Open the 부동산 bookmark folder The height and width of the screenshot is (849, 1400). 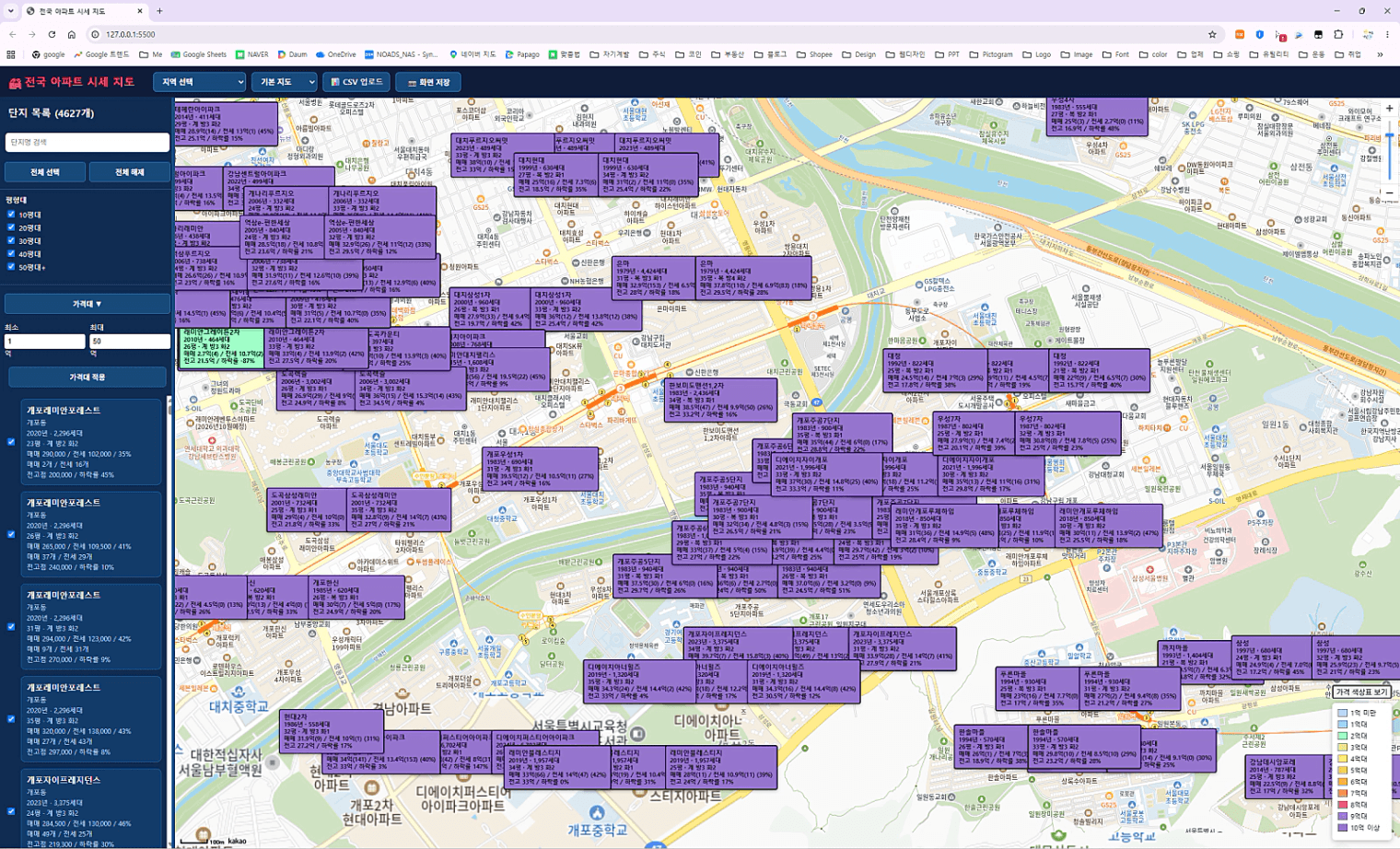coord(728,54)
